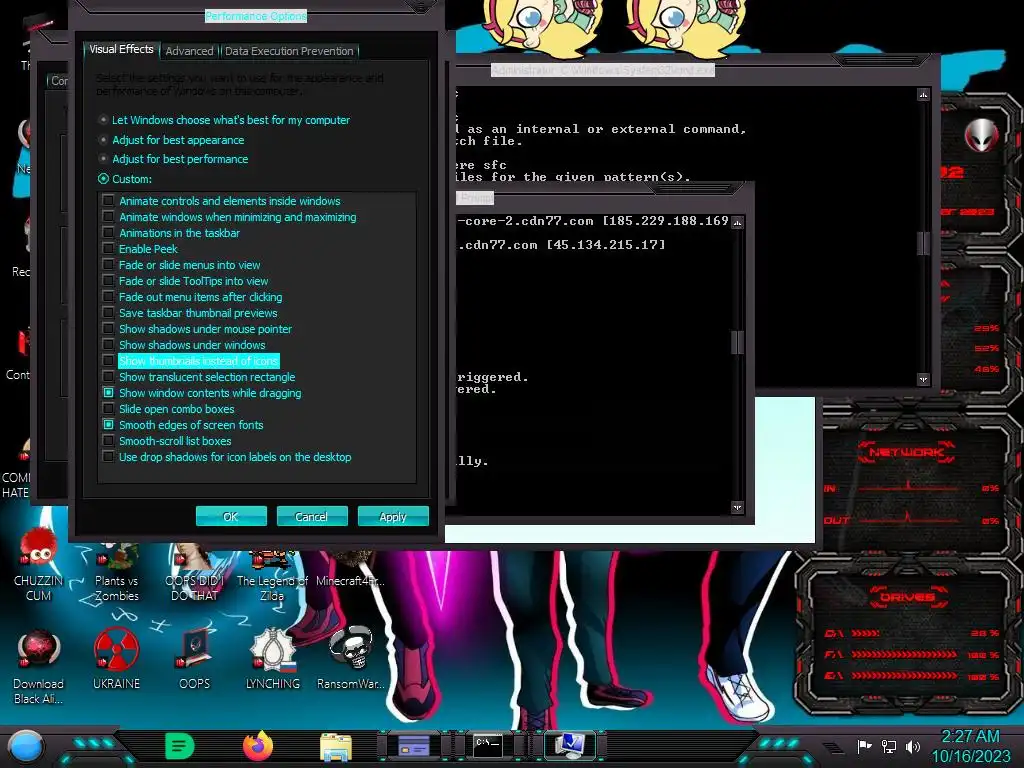
Task: Click the volume speaker tray icon
Action: [x=912, y=746]
